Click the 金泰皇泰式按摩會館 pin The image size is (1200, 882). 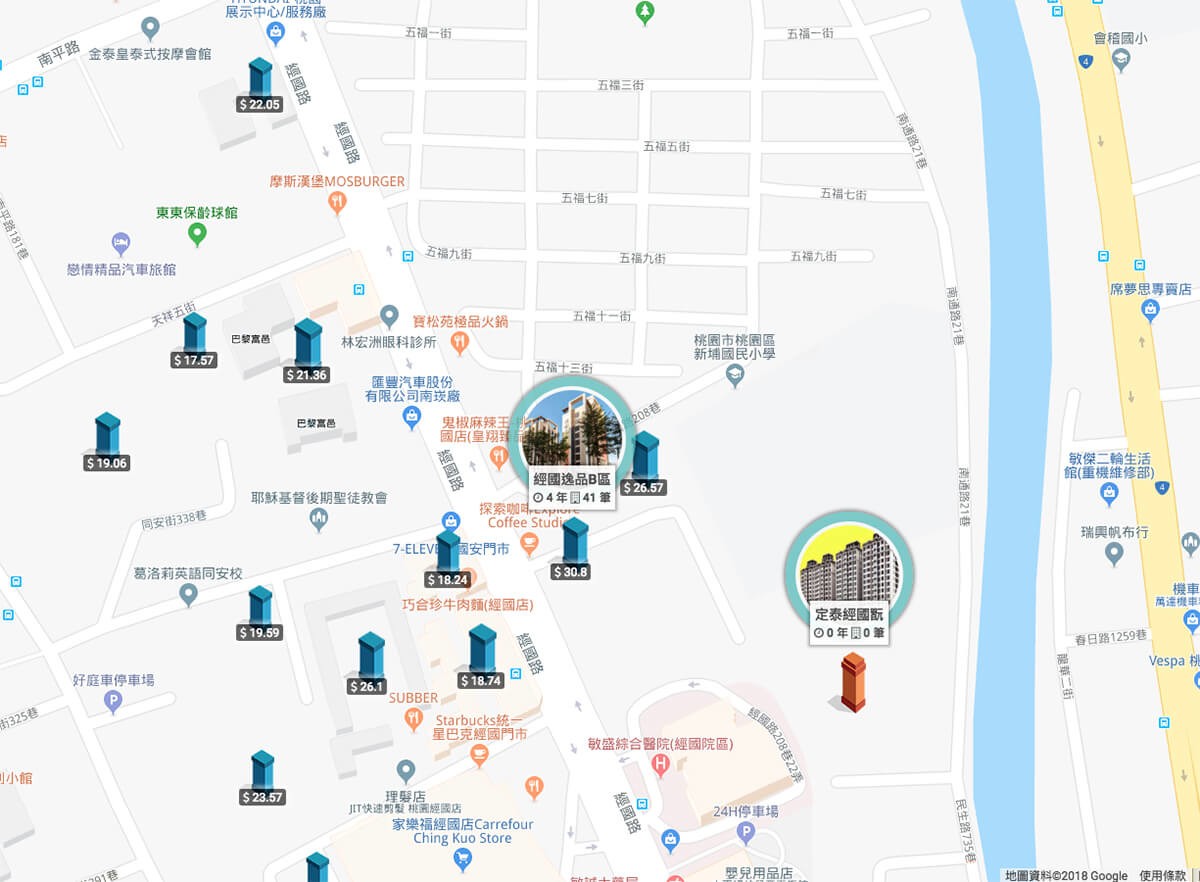tap(151, 28)
